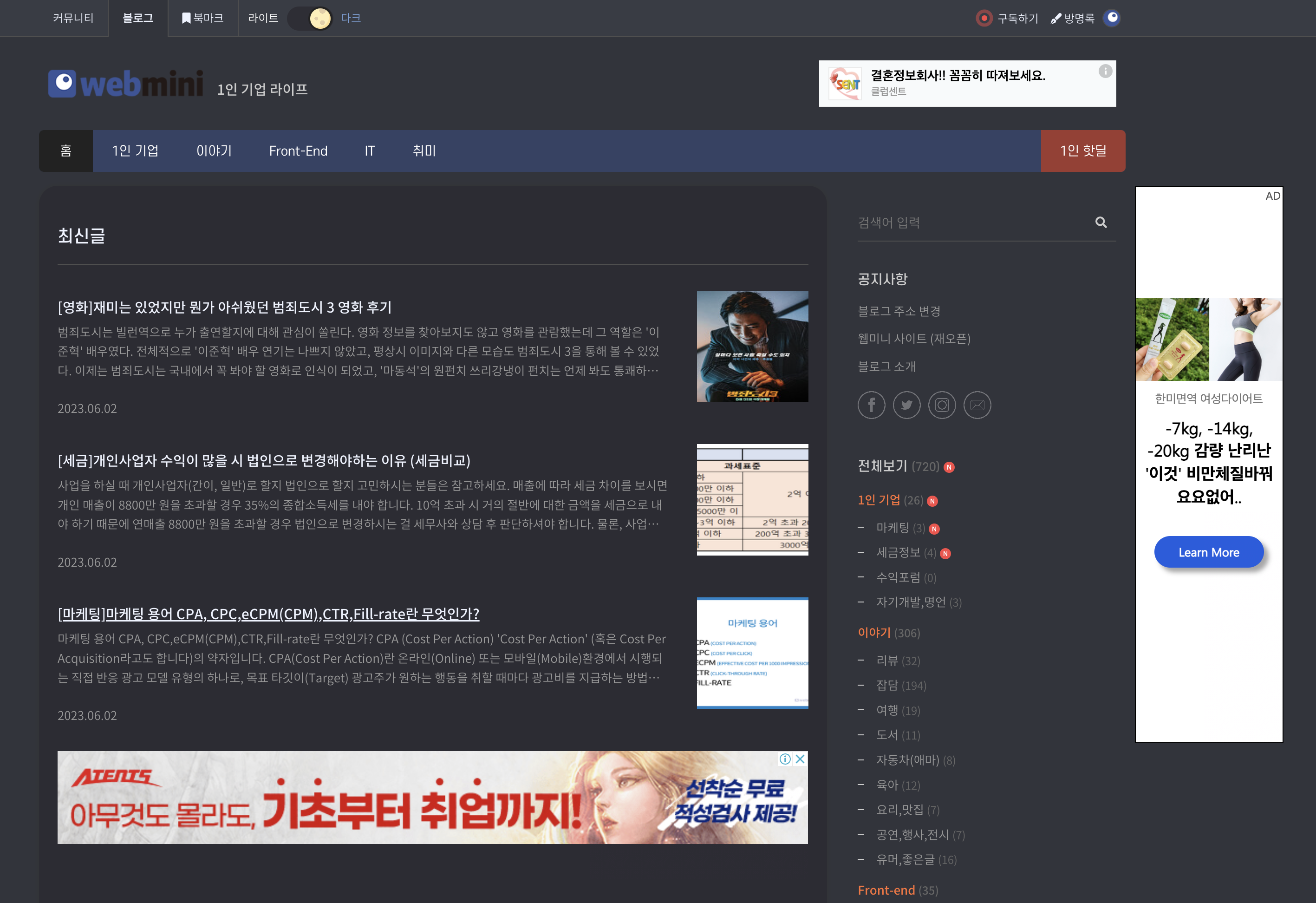The image size is (1316, 903).
Task: Open the Twitter social icon
Action: (x=906, y=405)
